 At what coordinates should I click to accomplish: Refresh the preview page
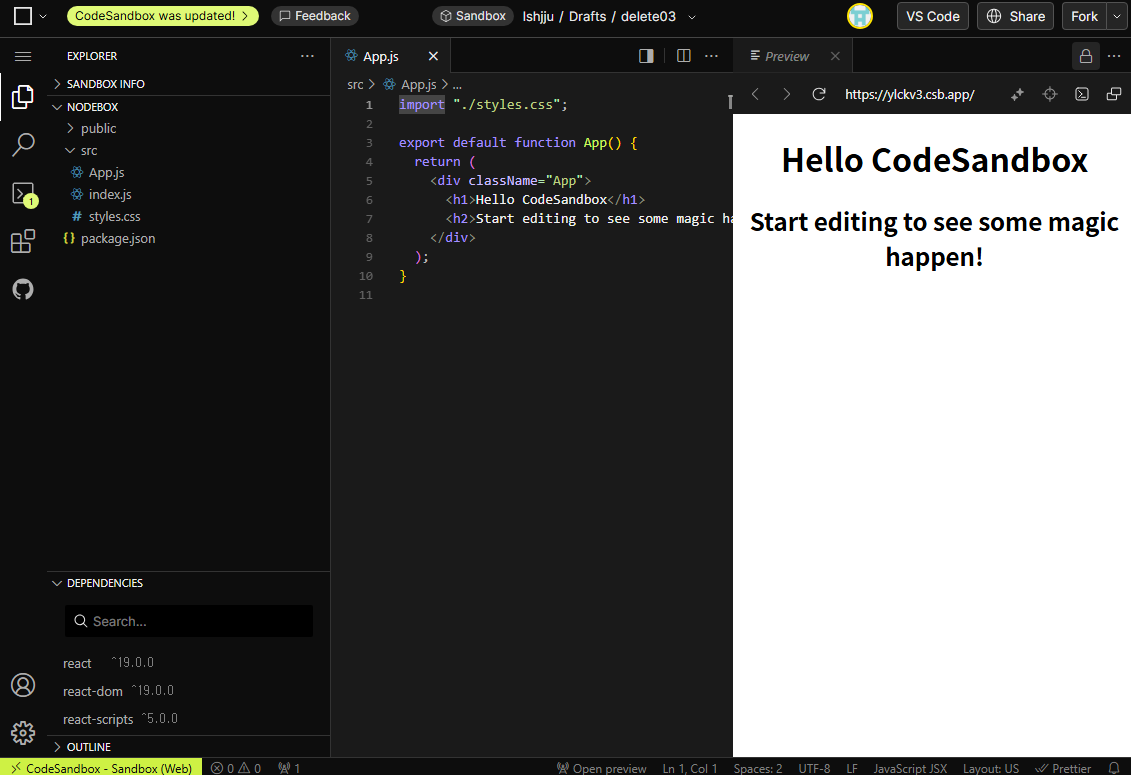pyautogui.click(x=819, y=95)
